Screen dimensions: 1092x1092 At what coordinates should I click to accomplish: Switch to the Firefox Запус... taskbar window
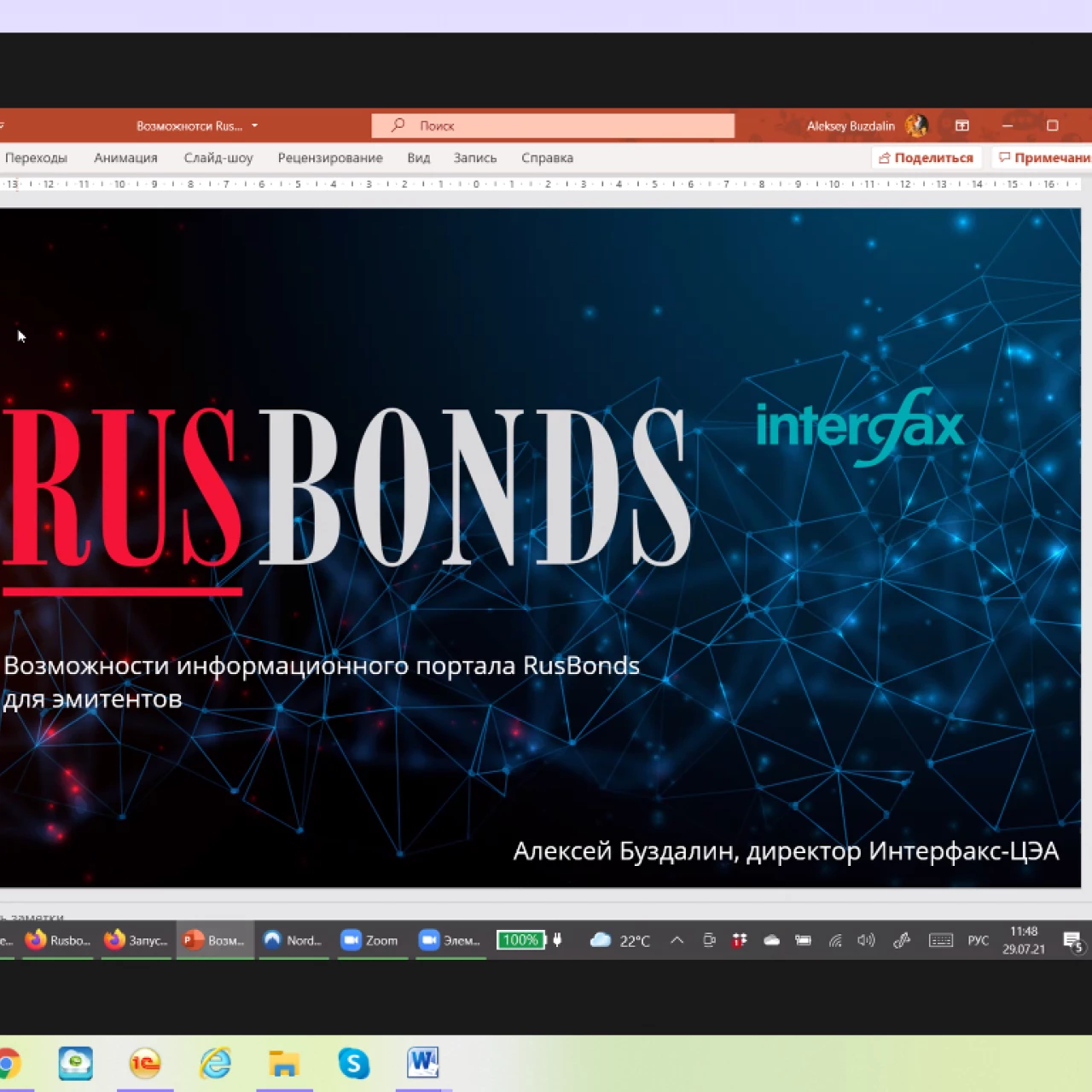coord(136,940)
